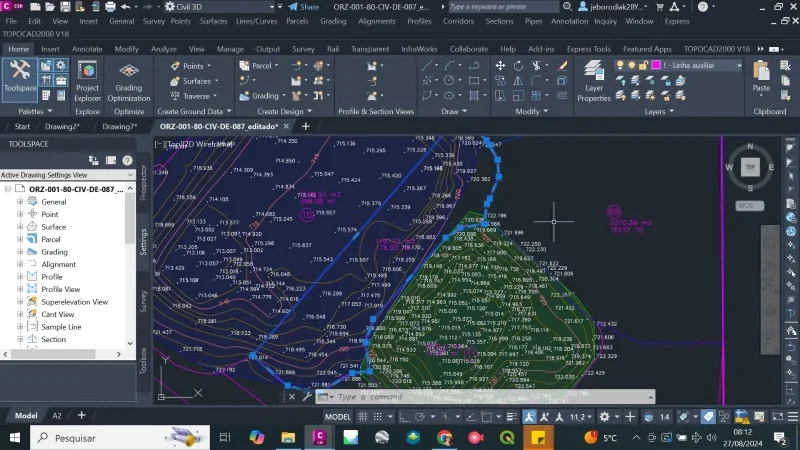Switch to the Annotate ribbon tab
The image size is (800, 450).
point(87,49)
